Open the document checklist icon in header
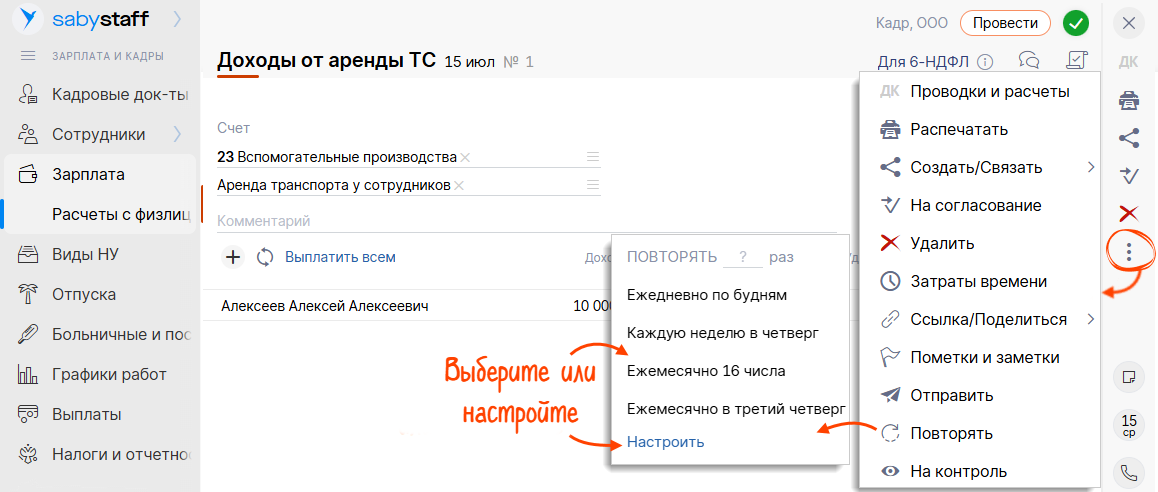Screen dimensions: 1158x492 [x=1078, y=61]
